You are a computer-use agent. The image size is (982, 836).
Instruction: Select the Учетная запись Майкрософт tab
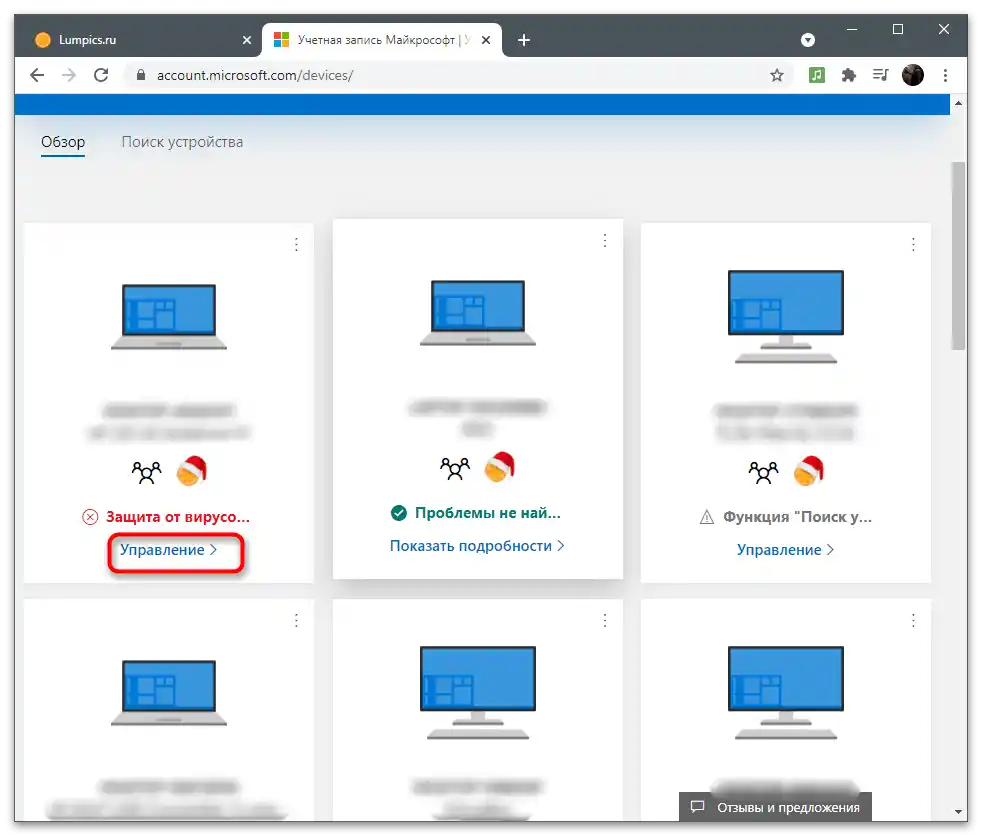tap(382, 40)
